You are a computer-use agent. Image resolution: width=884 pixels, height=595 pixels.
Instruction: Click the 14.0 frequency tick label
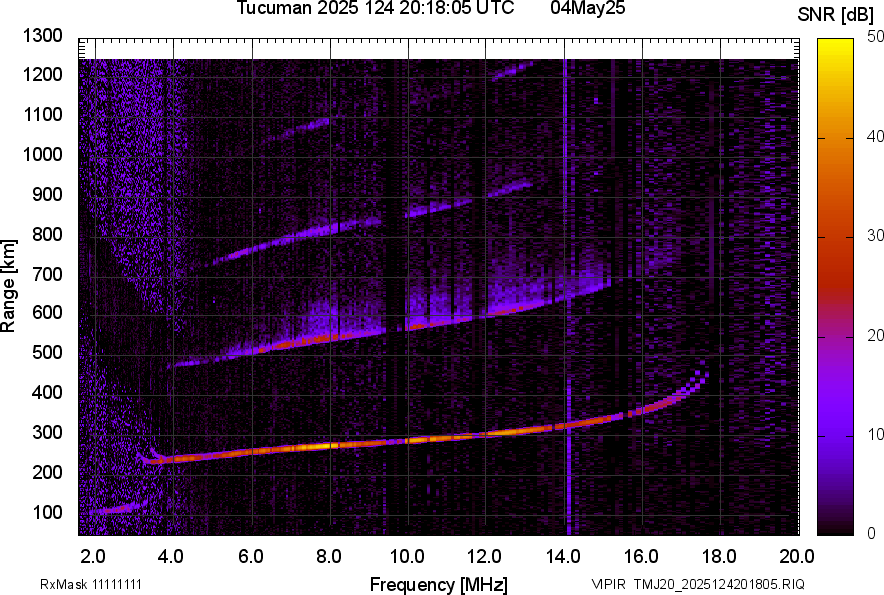click(x=563, y=557)
